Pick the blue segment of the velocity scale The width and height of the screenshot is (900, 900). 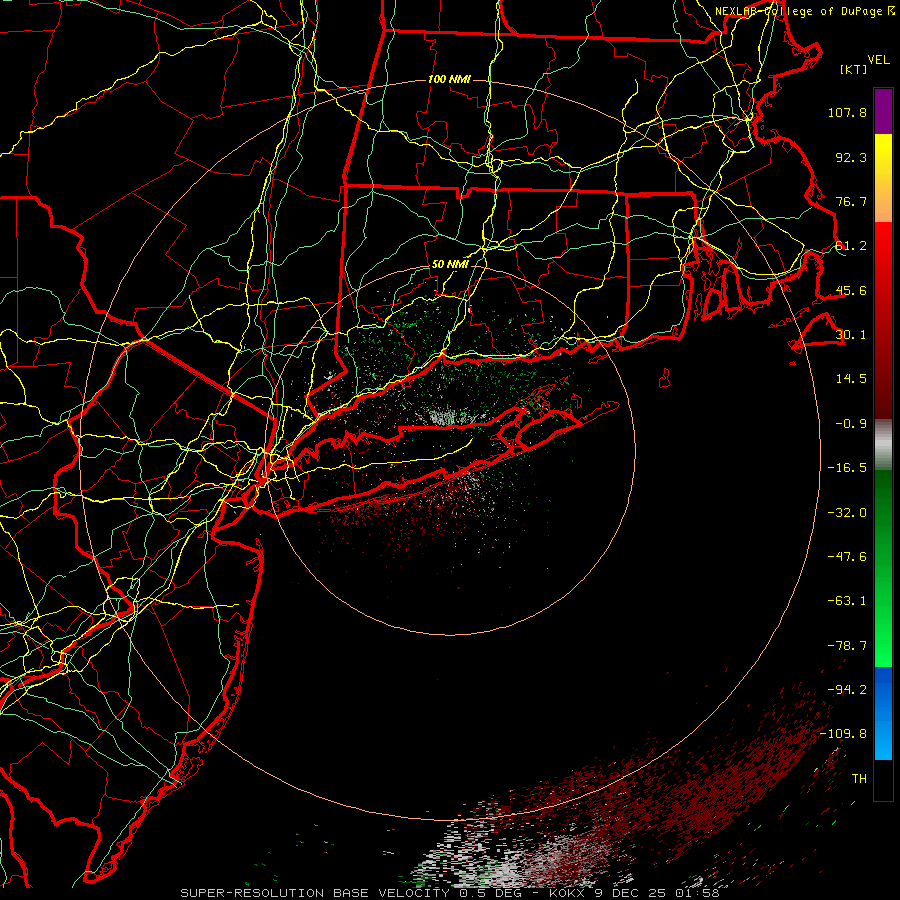pyautogui.click(x=883, y=713)
